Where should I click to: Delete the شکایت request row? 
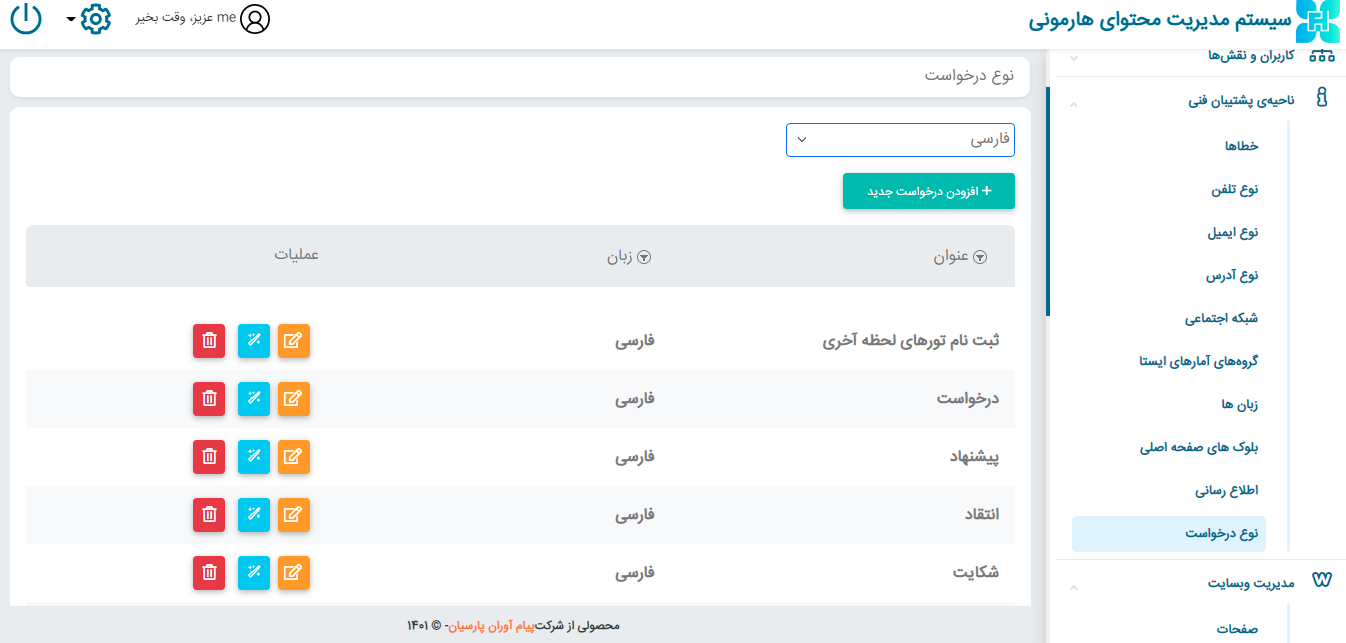tap(209, 573)
